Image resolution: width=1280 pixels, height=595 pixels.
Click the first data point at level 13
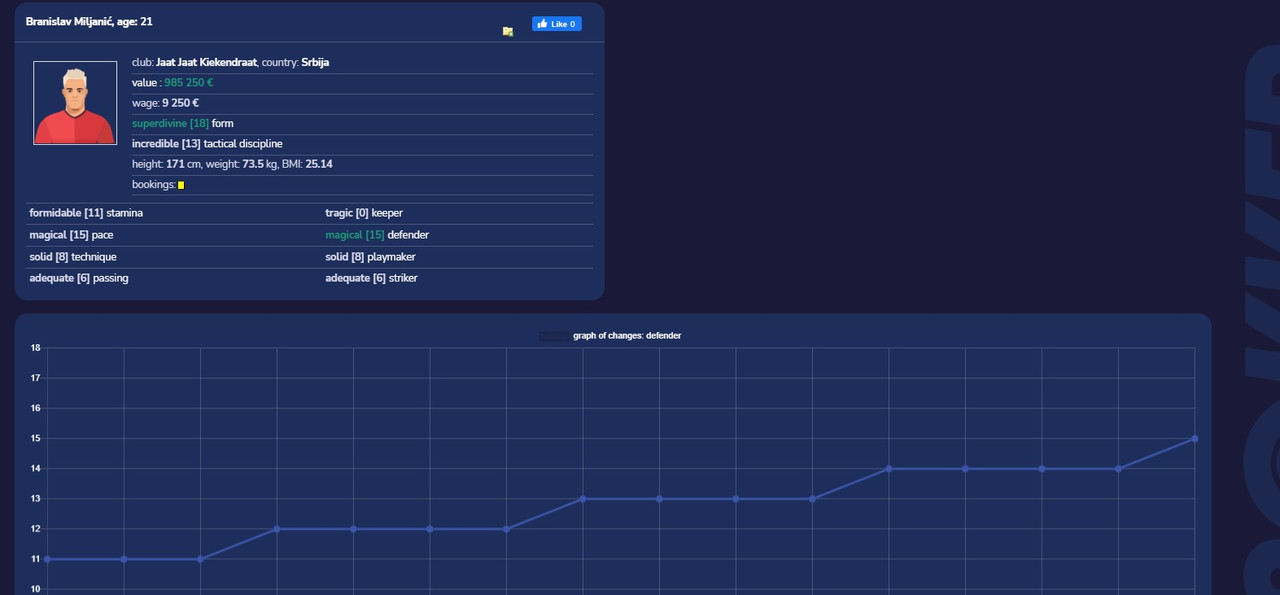tap(583, 499)
